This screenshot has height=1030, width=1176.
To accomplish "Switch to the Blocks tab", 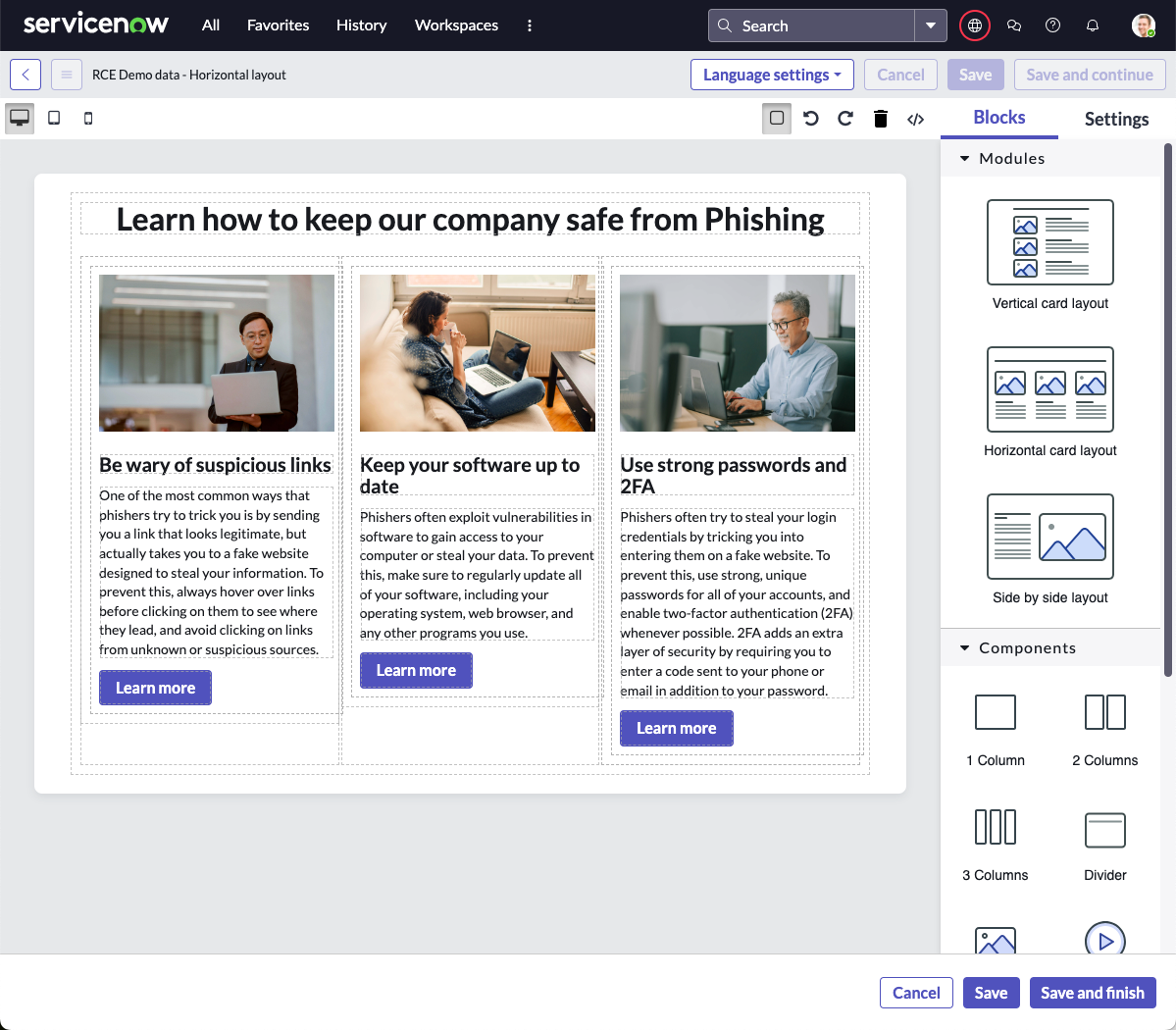I will (999, 118).
